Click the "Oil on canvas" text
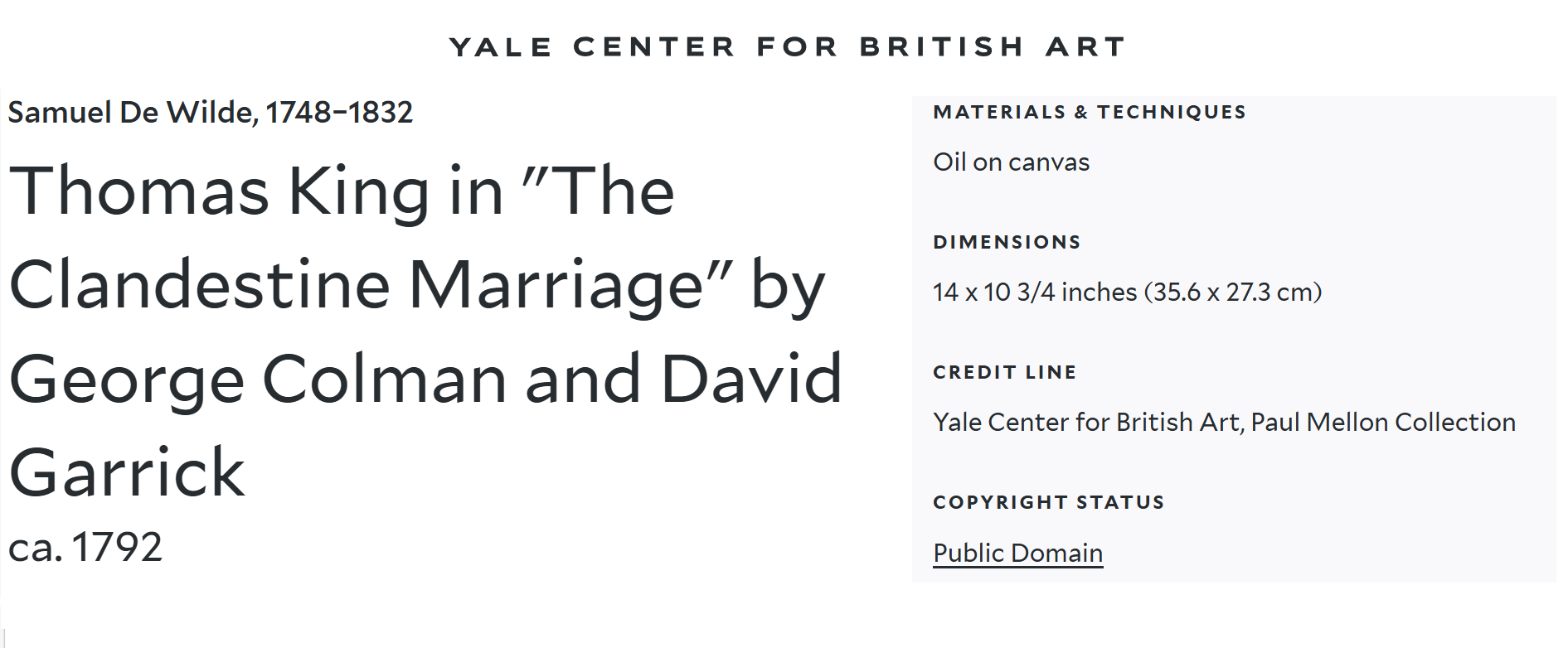The image size is (1568, 648). click(x=1011, y=162)
